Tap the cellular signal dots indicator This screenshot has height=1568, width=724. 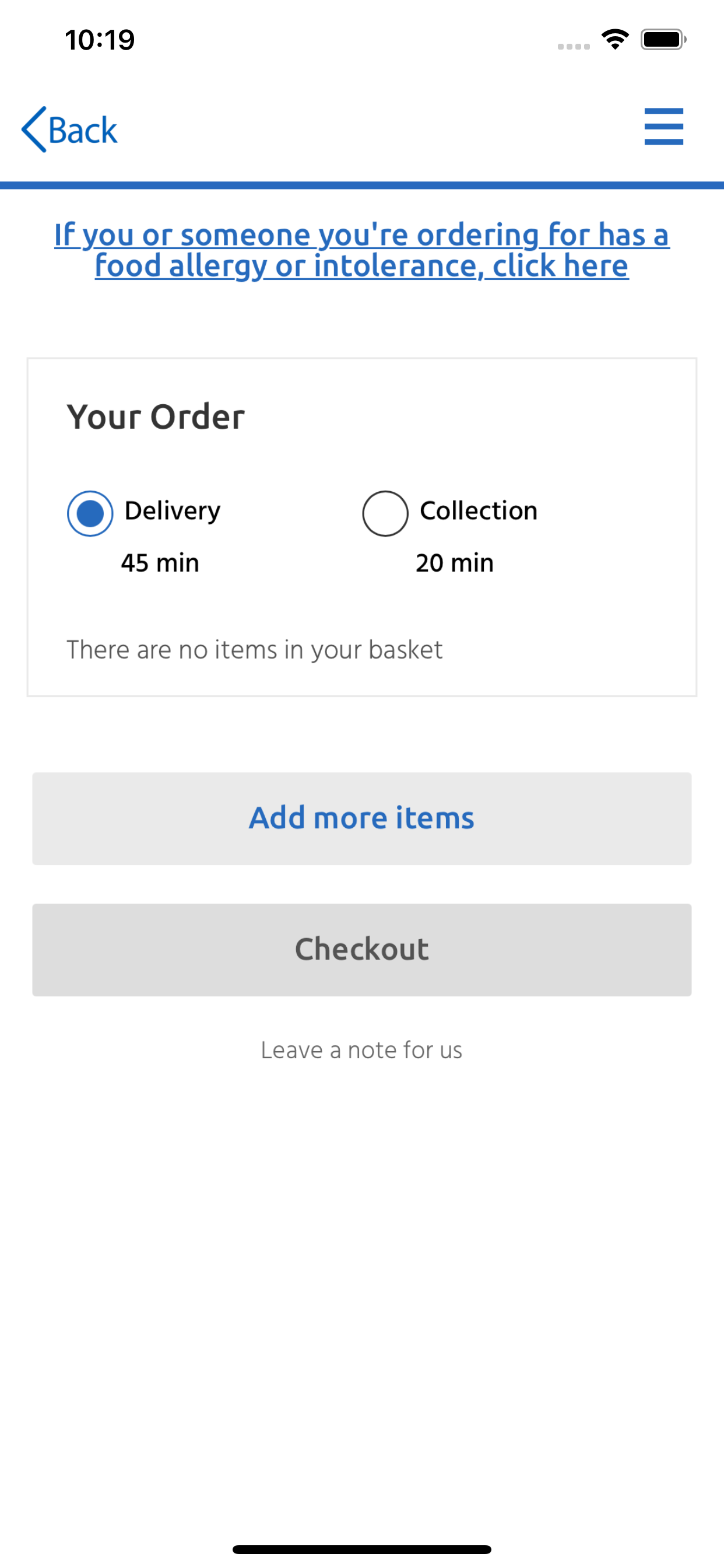pos(574,46)
